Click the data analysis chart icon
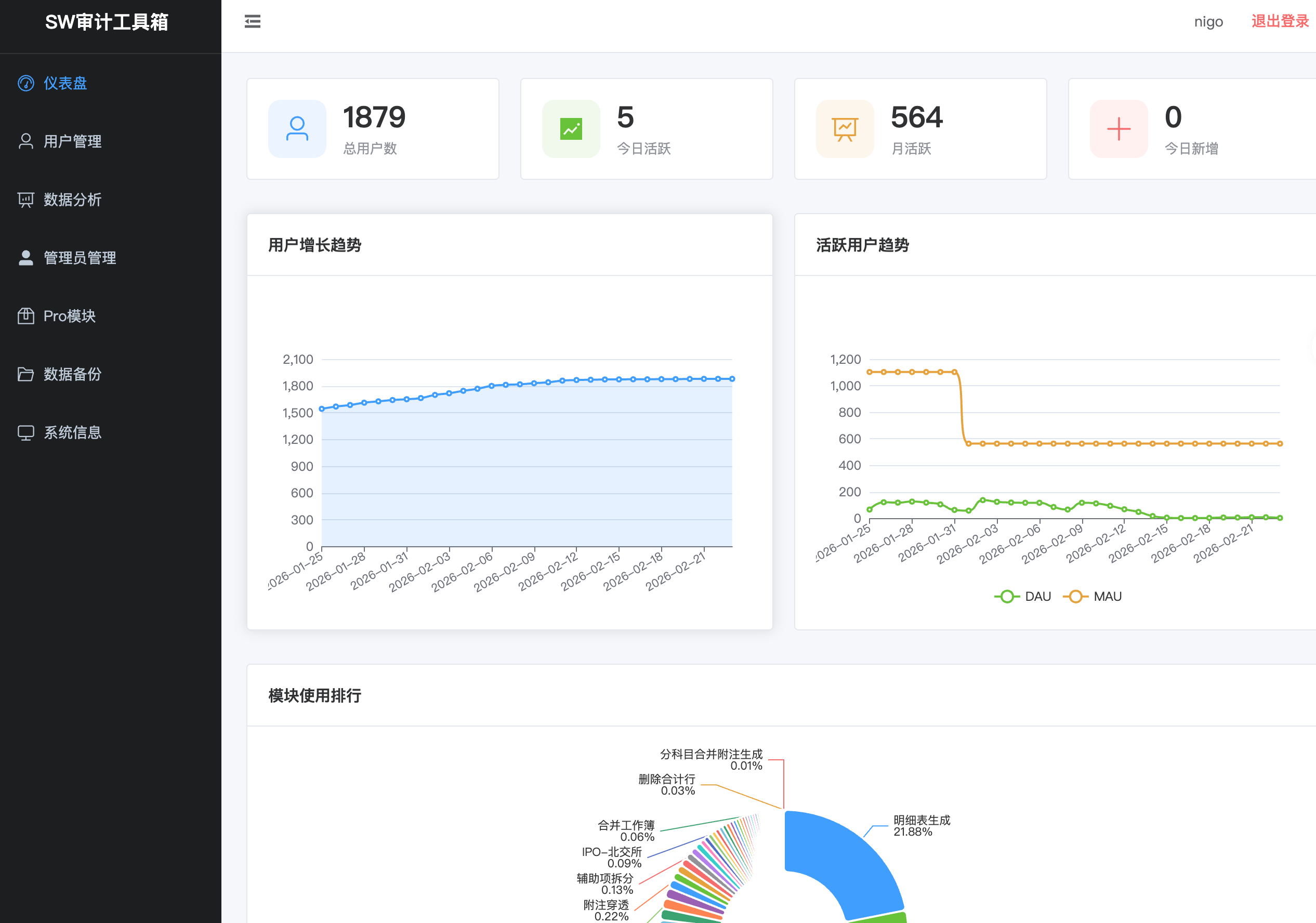The image size is (1316, 923). tap(26, 200)
